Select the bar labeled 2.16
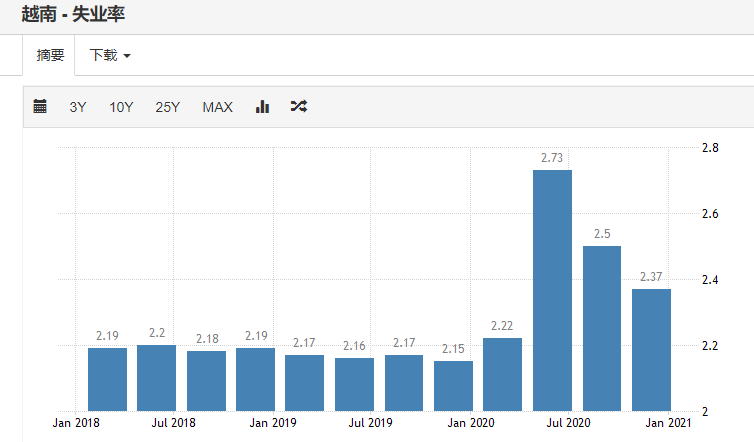 [354, 384]
